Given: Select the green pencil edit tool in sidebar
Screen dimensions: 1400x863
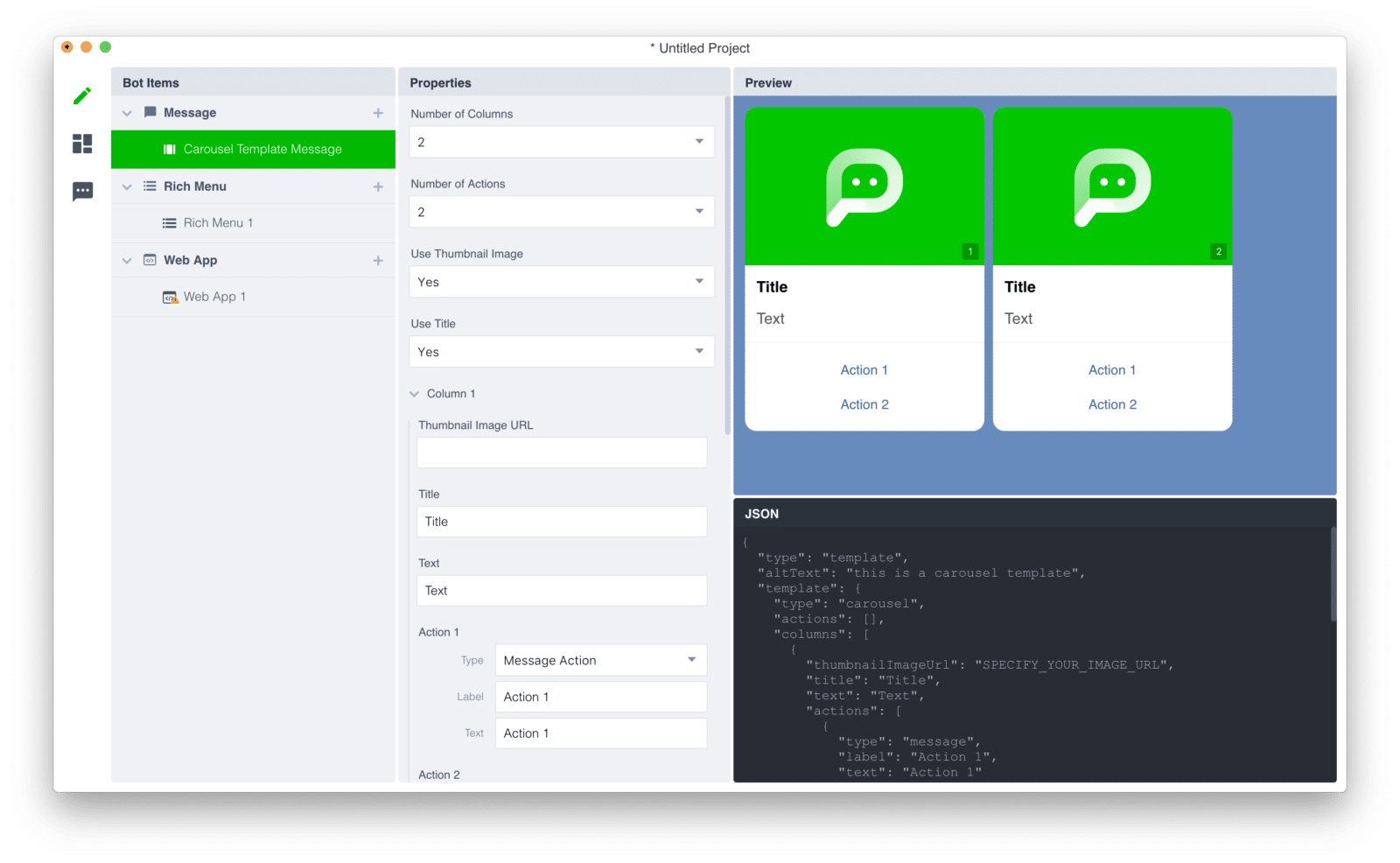Looking at the screenshot, I should 81,96.
